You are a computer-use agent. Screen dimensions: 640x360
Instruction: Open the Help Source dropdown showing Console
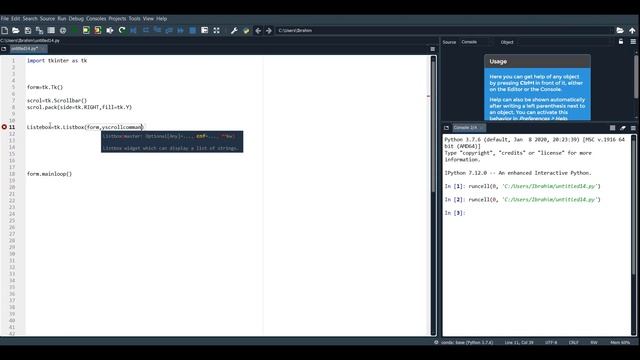(475, 42)
